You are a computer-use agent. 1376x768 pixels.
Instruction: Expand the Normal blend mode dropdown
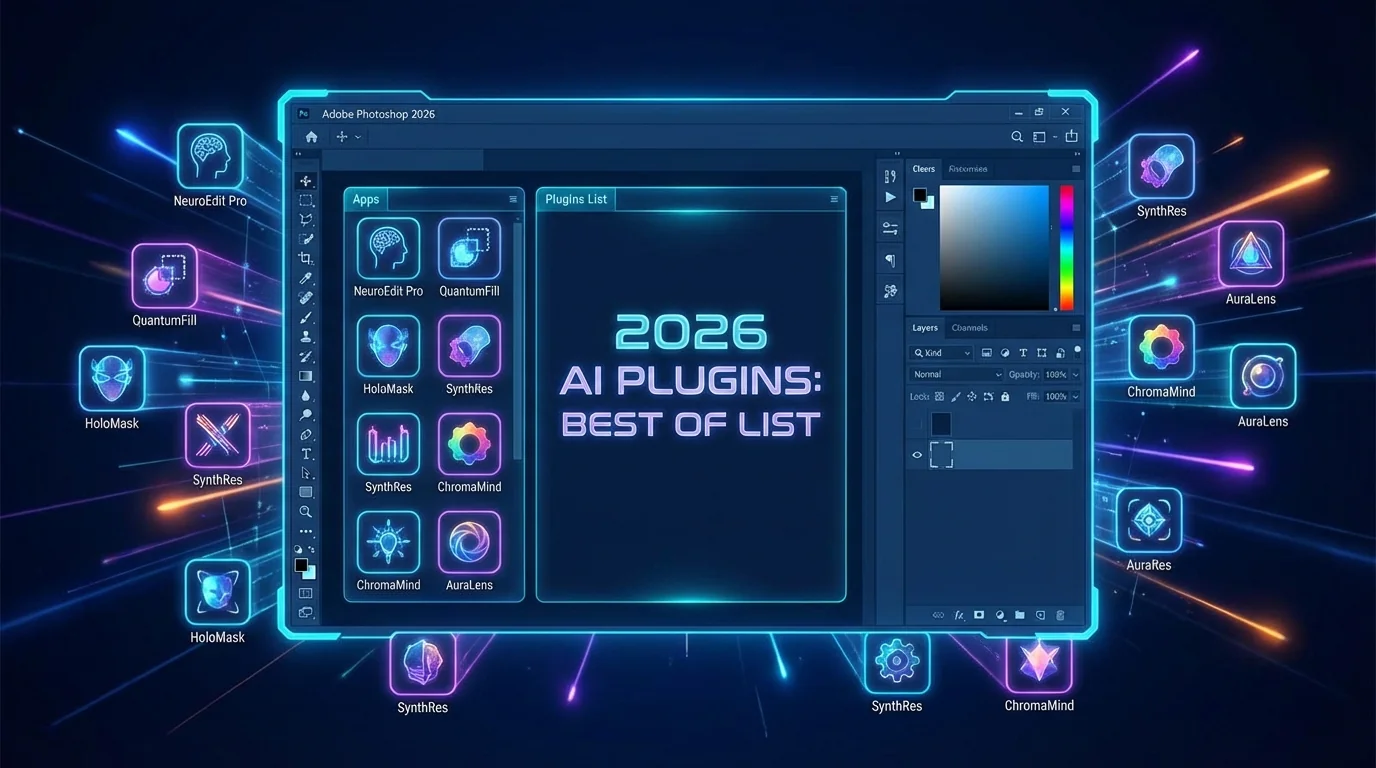pyautogui.click(x=955, y=374)
